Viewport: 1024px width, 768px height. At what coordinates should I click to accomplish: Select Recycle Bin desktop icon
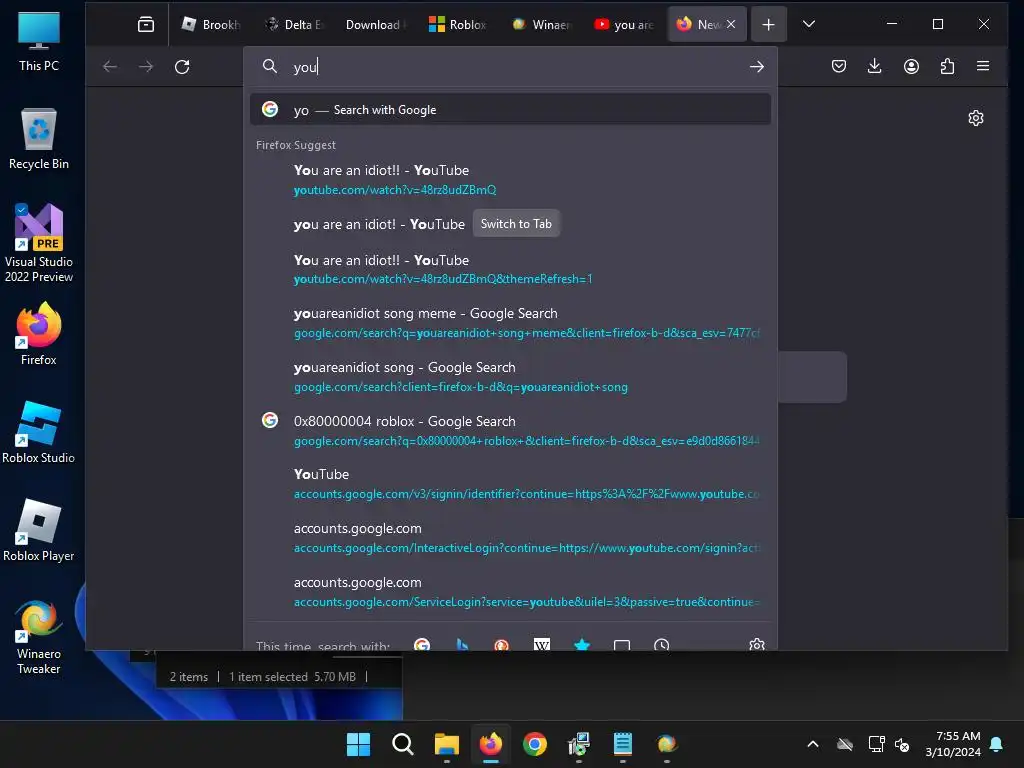click(39, 139)
